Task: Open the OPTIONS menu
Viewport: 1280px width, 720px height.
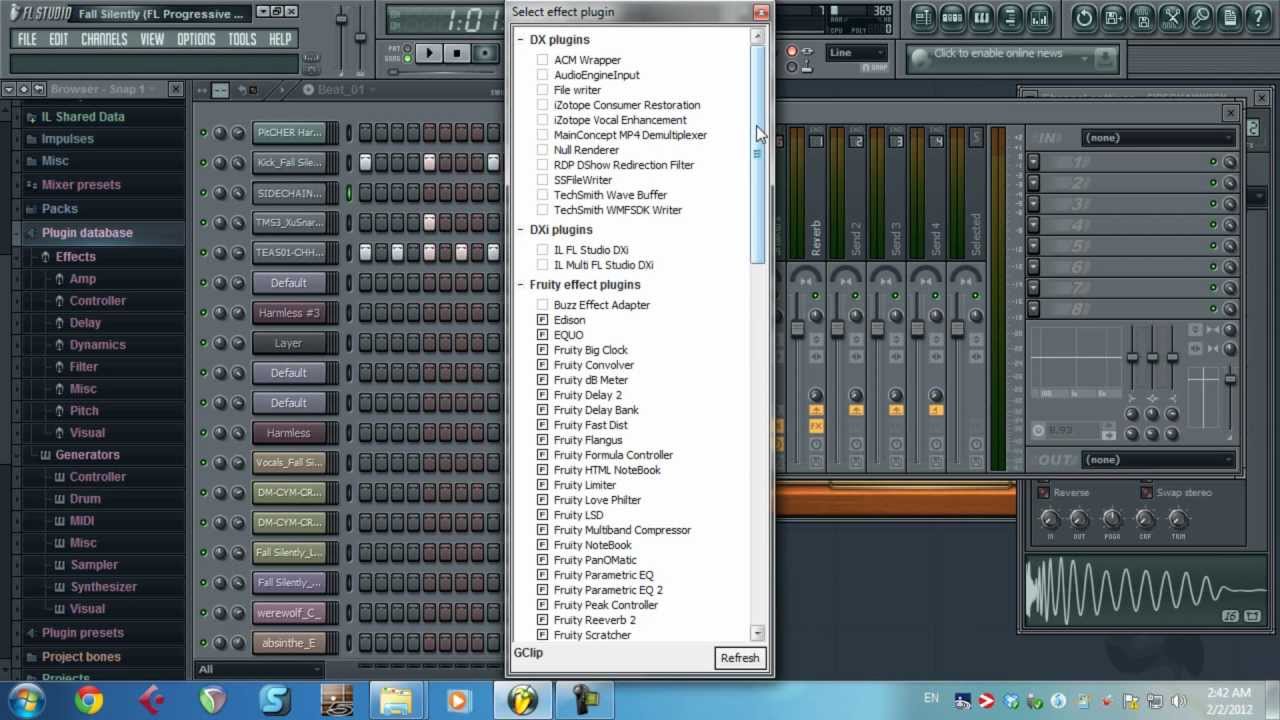Action: pos(196,39)
